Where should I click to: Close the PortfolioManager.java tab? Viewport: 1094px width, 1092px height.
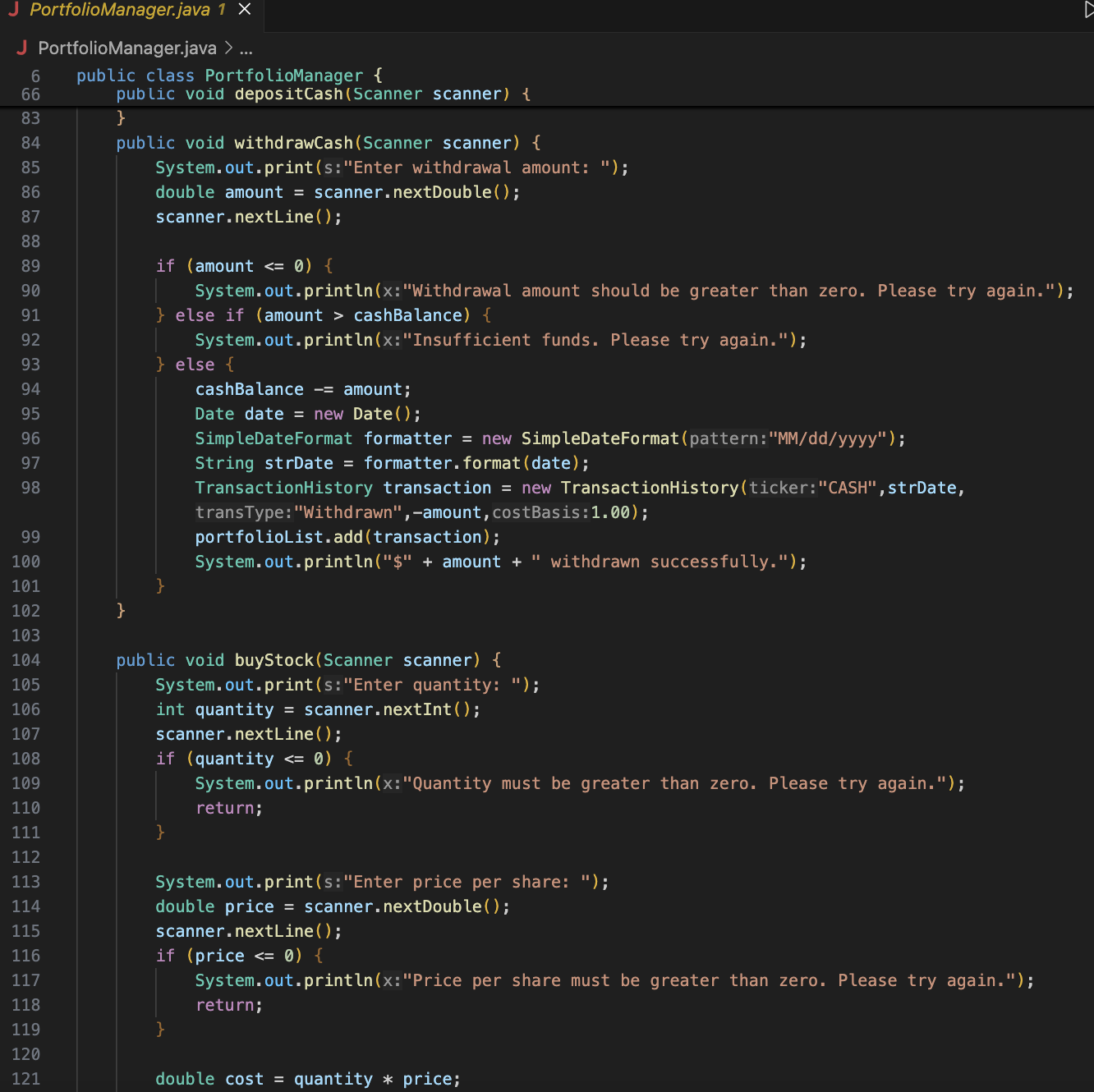243,10
